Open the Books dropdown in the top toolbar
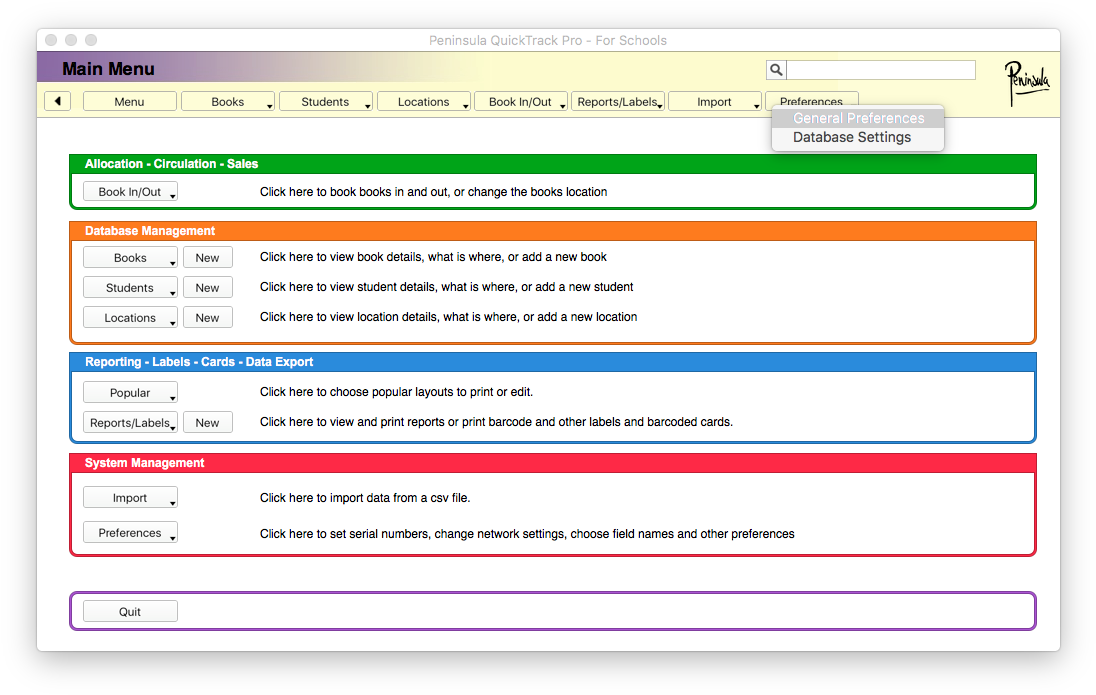 (228, 101)
